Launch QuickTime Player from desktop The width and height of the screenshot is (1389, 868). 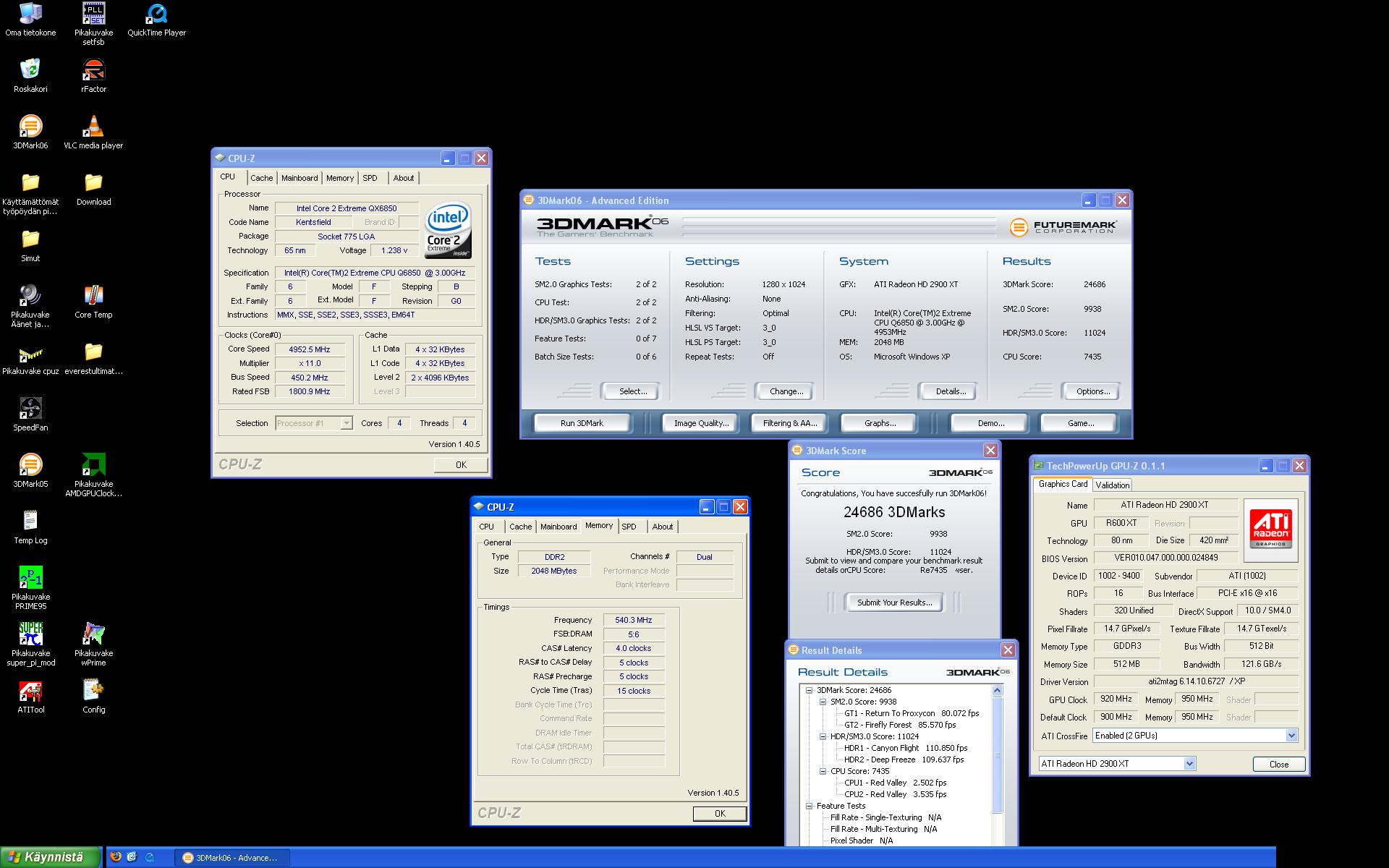(156, 20)
